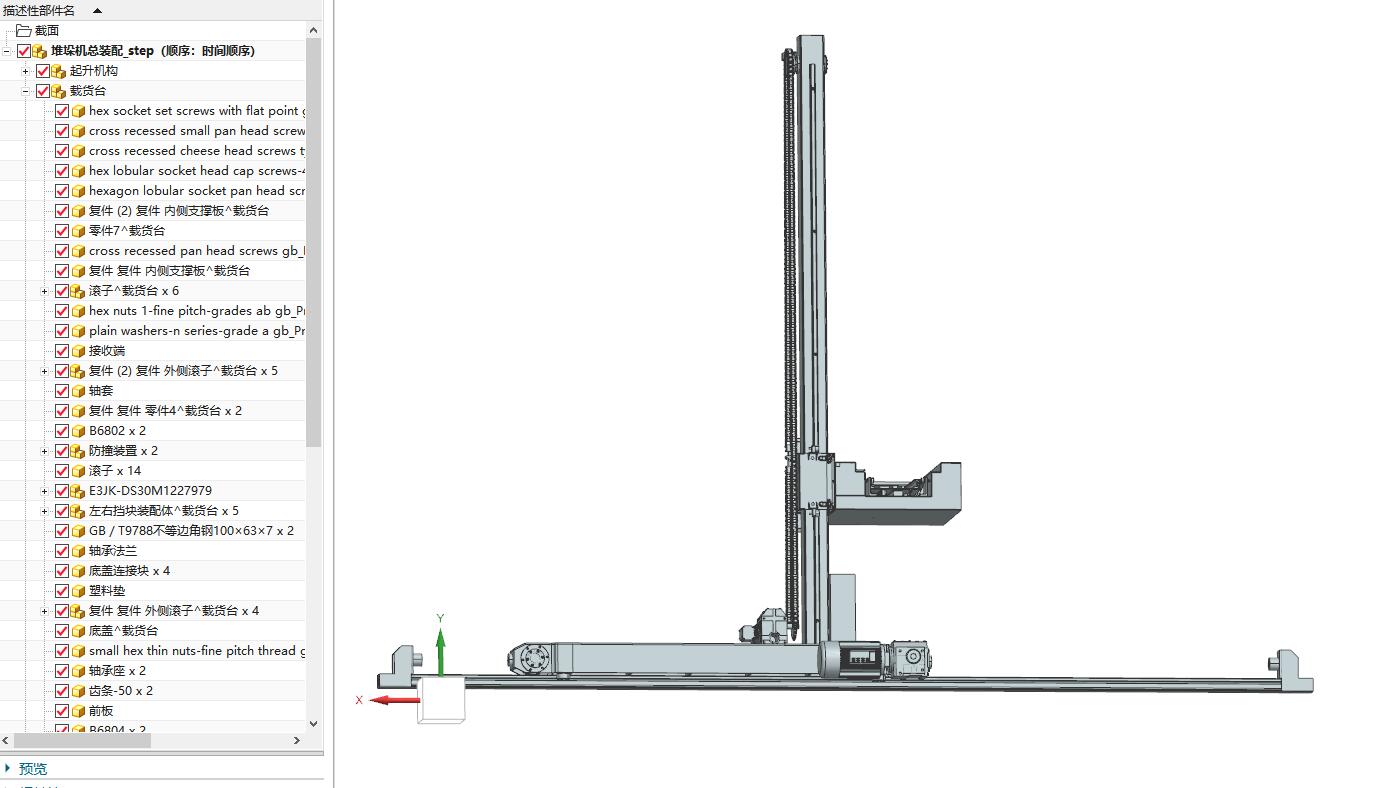1374x788 pixels.
Task: Click the part icon of 零件7^载货台
Action: (78, 230)
